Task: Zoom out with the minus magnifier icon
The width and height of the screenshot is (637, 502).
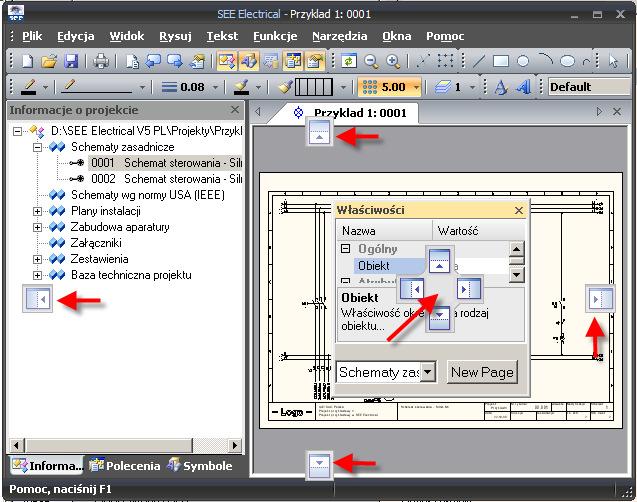Action: 371,61
